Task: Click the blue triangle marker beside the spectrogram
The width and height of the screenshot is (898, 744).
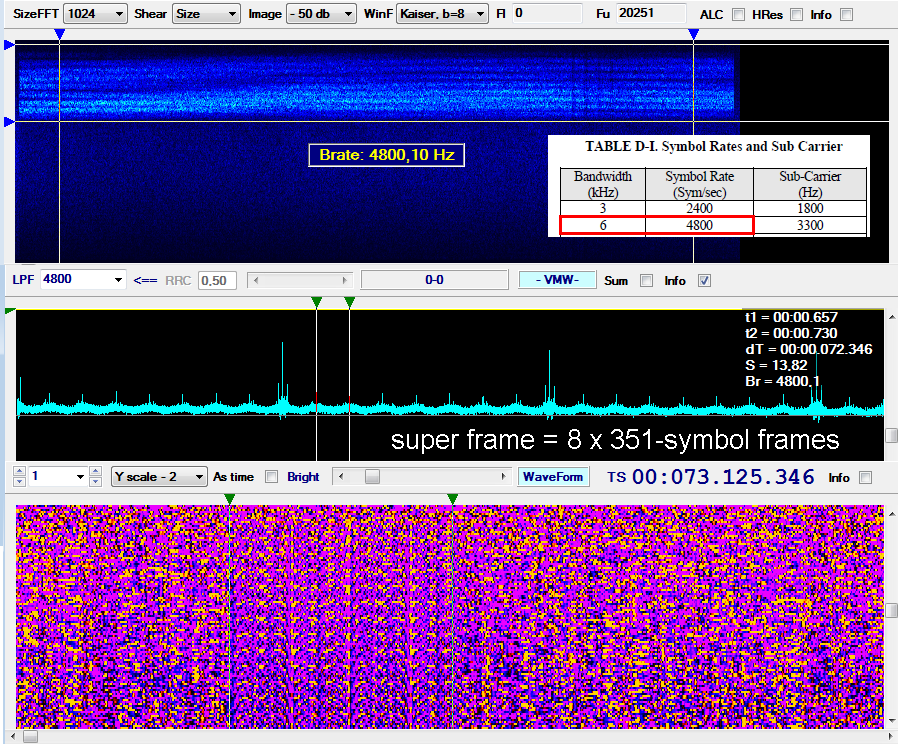Action: click(x=8, y=44)
